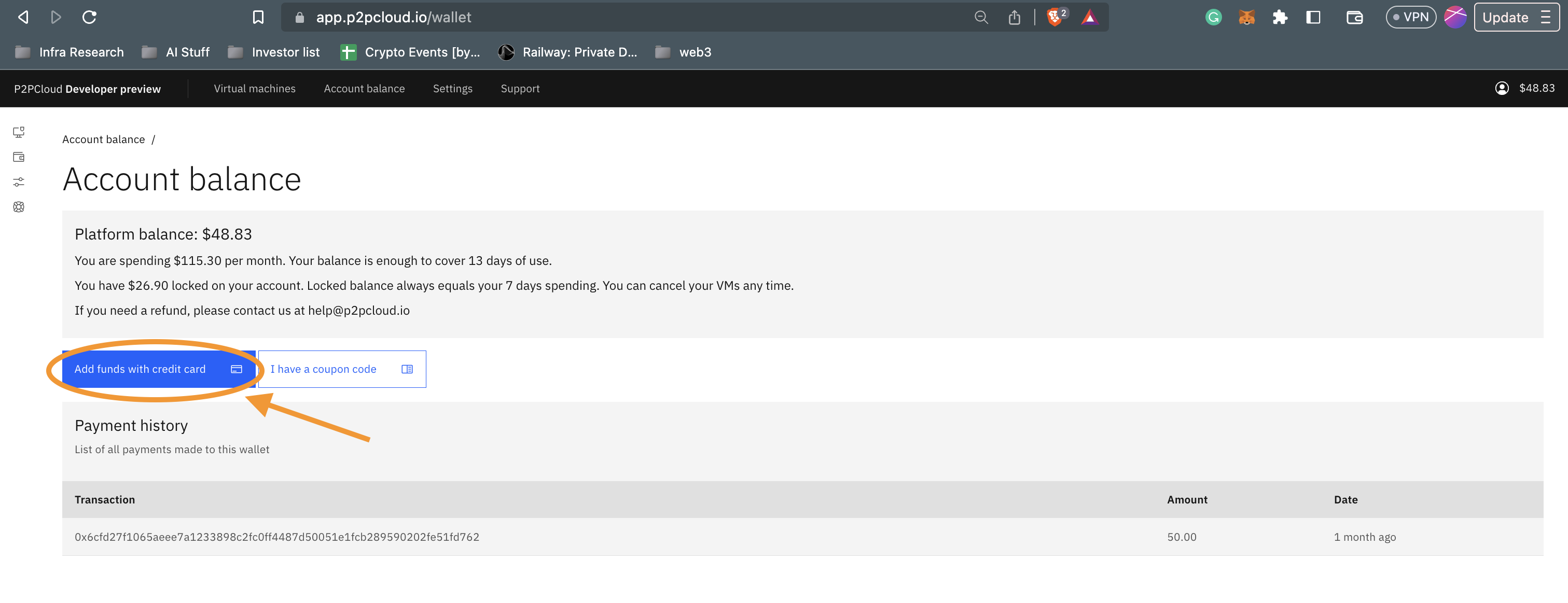The image size is (1568, 603).
Task: Click the settings sliders sidebar icon
Action: click(19, 182)
